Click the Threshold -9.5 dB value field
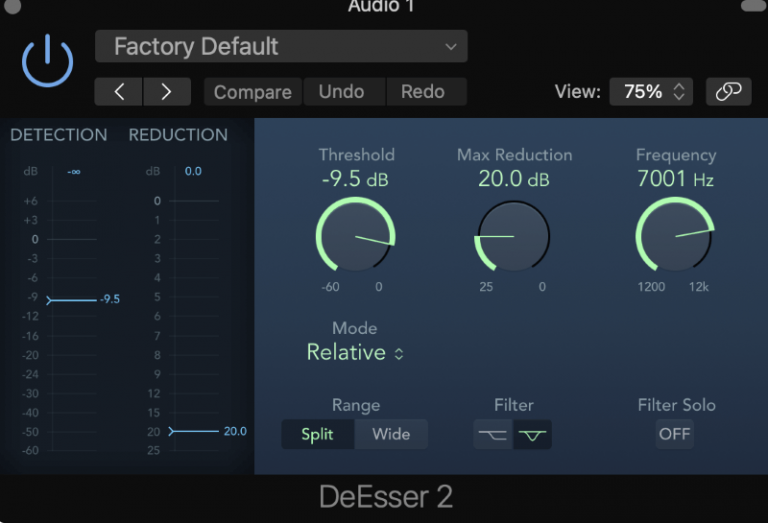Viewport: 768px width, 523px height. coord(355,179)
